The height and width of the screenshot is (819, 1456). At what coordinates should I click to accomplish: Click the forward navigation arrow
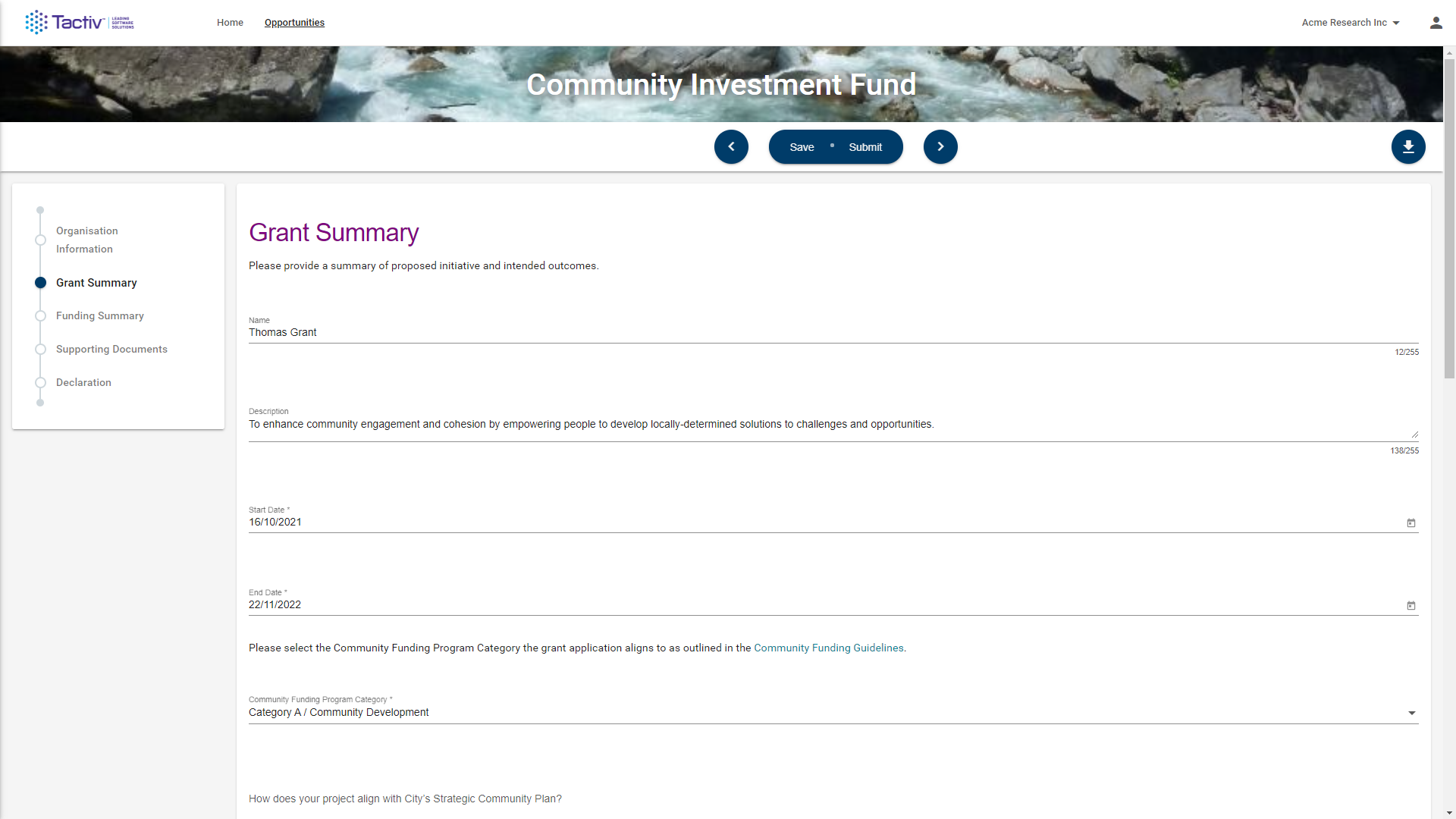click(940, 147)
